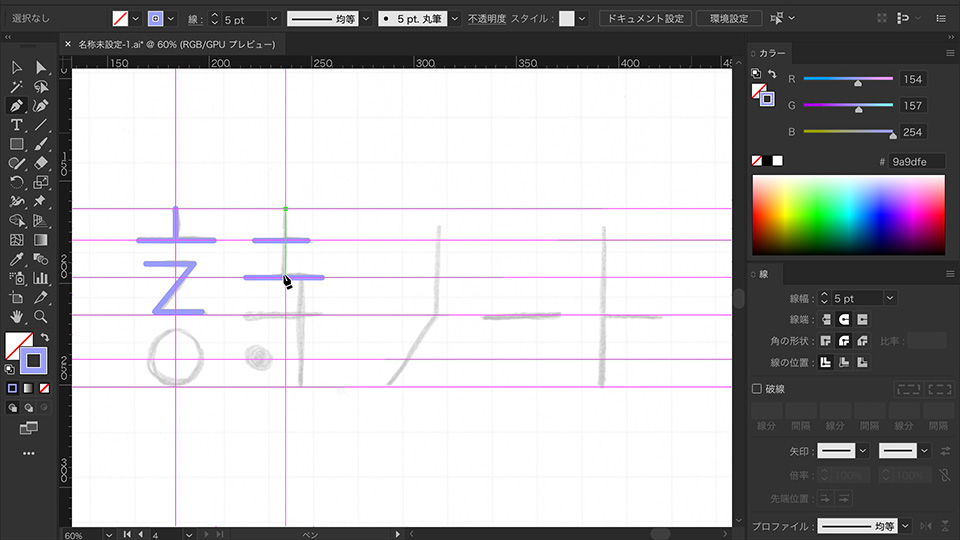Select the Line Segment tool
This screenshot has height=540, width=960.
(40, 125)
